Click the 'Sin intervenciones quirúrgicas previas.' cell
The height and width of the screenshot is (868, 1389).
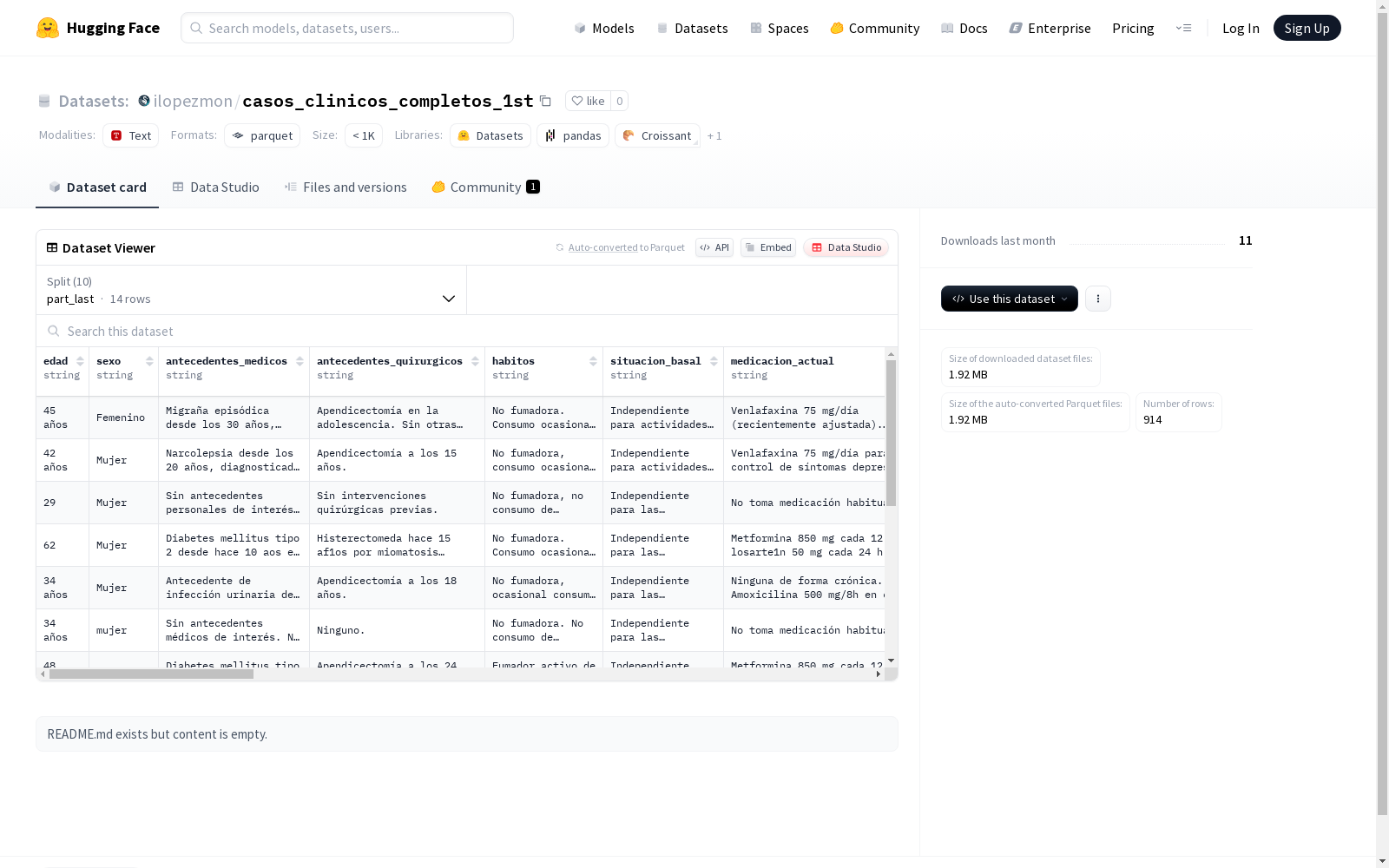tap(397, 503)
